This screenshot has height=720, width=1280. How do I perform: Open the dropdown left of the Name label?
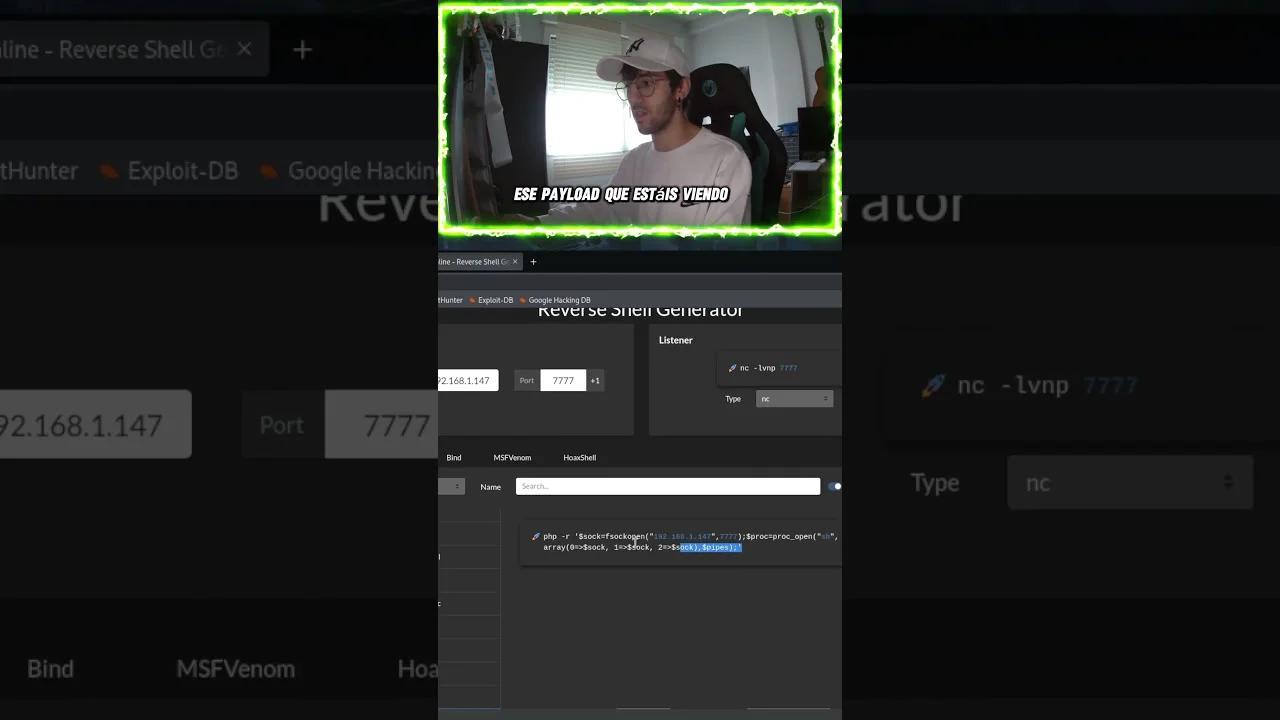pos(451,486)
